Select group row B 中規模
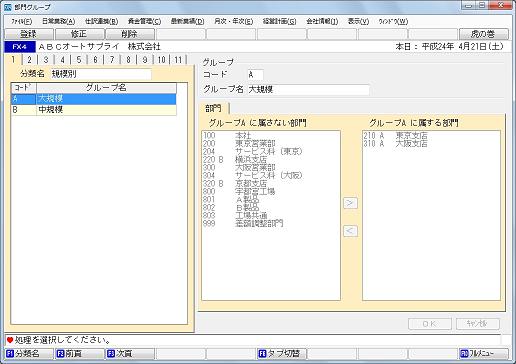 click(x=94, y=110)
